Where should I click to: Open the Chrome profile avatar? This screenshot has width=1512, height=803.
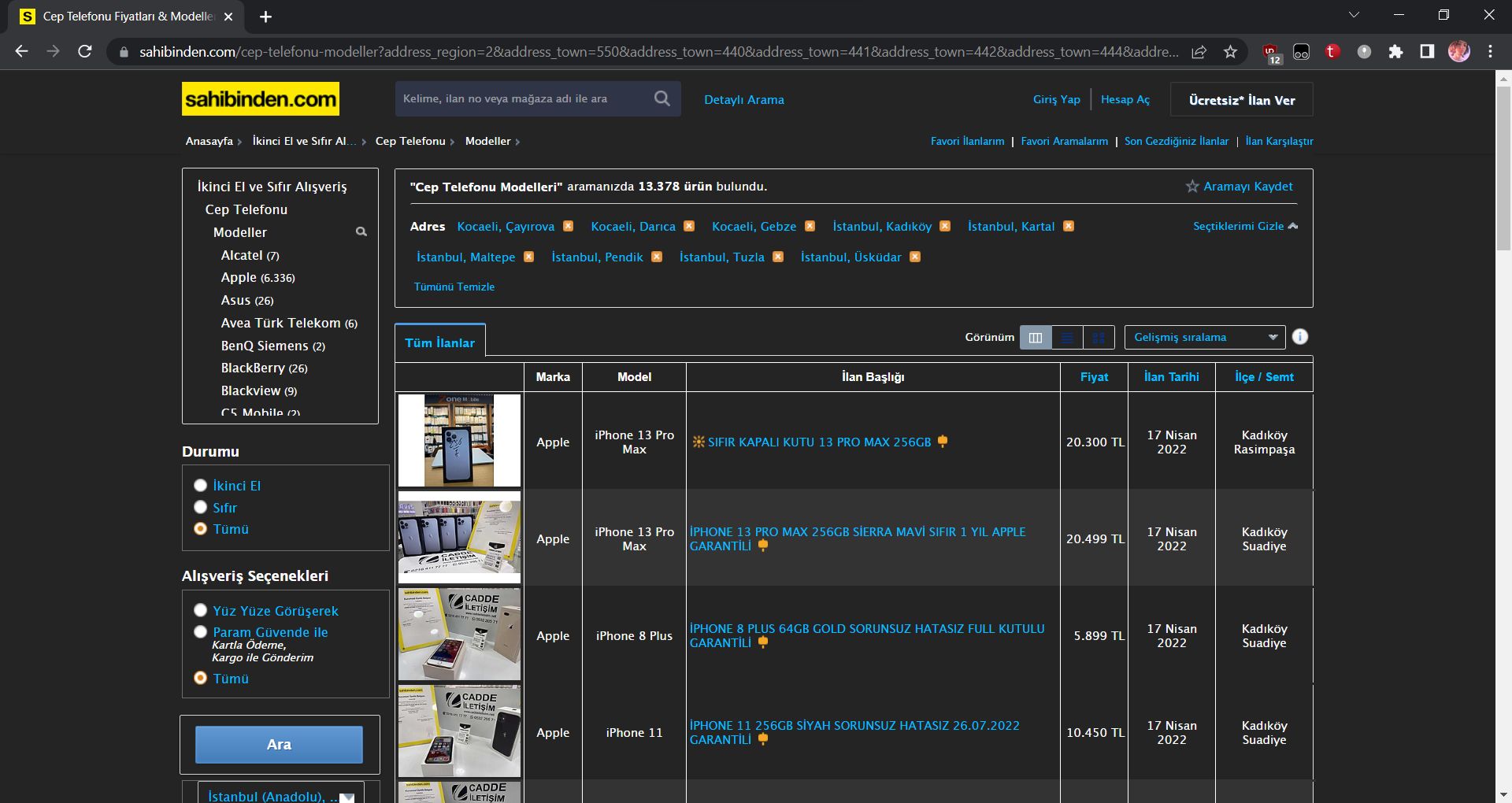[x=1459, y=52]
